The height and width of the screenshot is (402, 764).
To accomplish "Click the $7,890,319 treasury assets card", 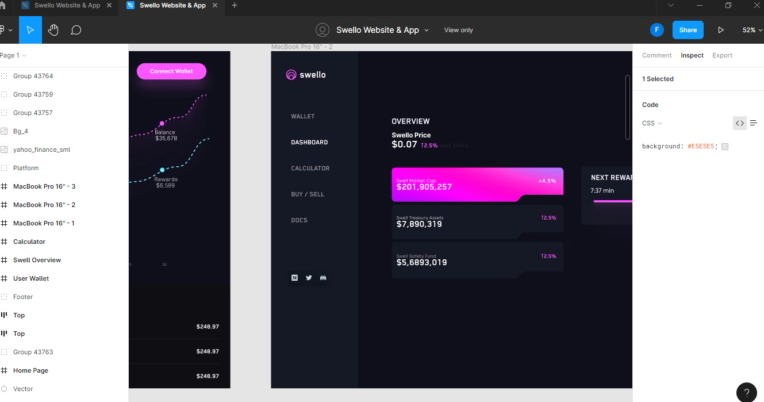I will point(478,222).
